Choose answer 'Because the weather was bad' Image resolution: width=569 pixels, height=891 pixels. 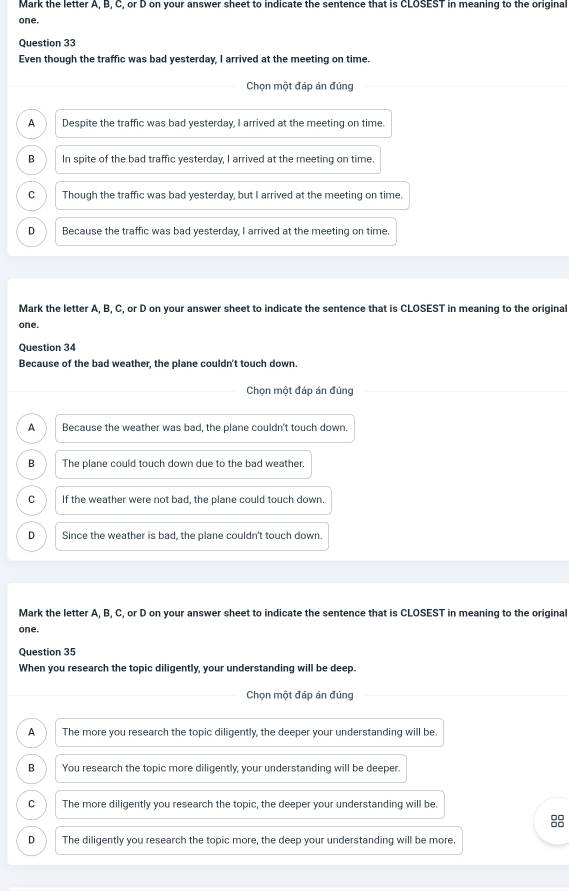pyautogui.click(x=205, y=428)
